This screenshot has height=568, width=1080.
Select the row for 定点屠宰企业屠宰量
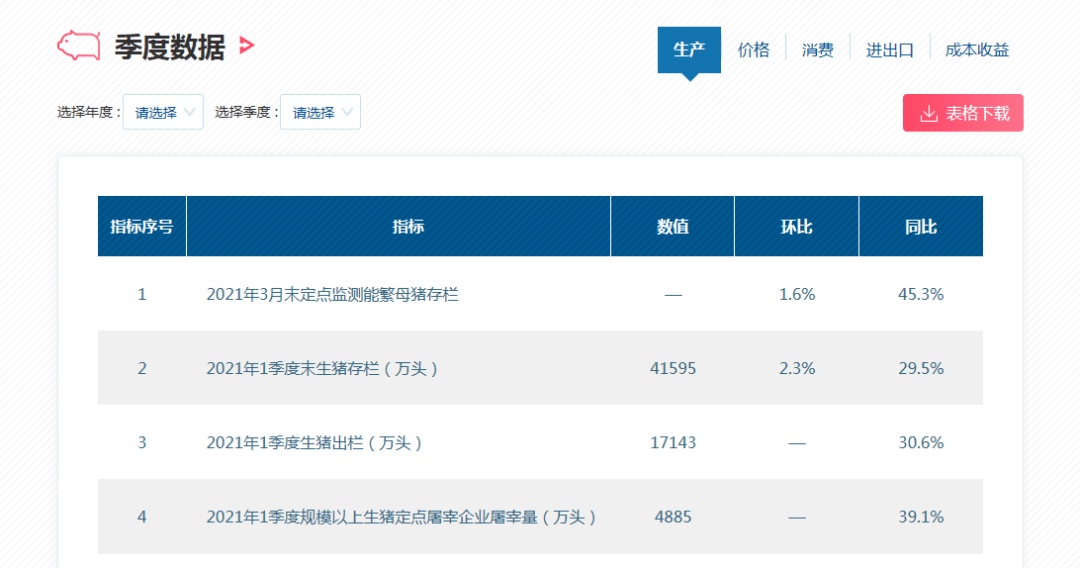(540, 517)
